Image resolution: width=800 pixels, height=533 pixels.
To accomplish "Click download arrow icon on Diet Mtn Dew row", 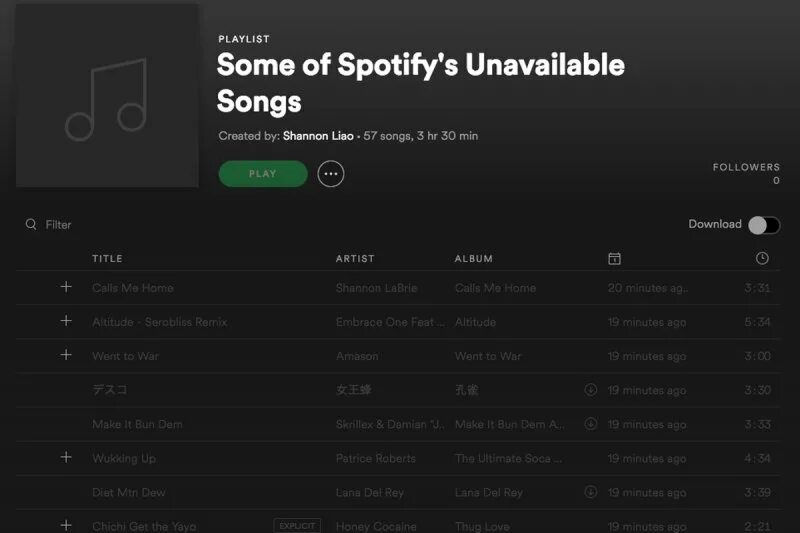I will point(591,491).
